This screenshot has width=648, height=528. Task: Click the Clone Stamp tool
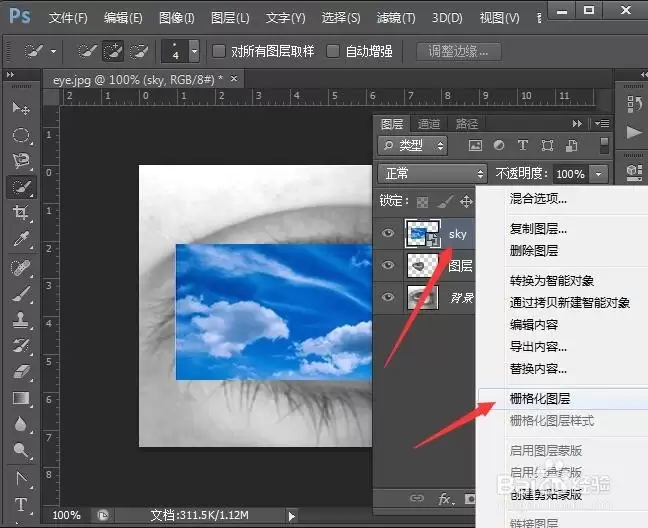(21, 319)
